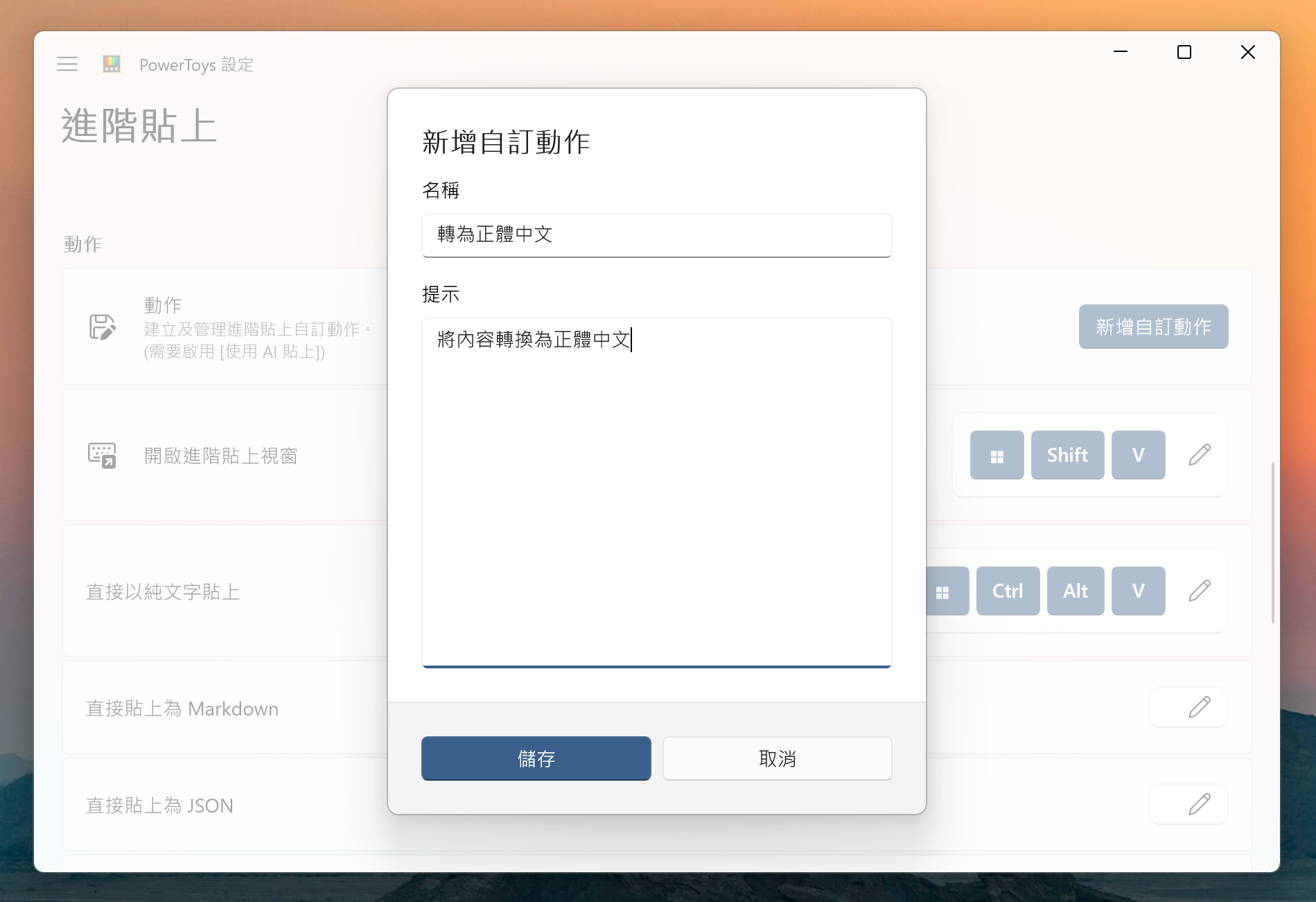Screen dimensions: 1316x902
Task: Click the settings page vertical scrollbar
Action: 1272,542
